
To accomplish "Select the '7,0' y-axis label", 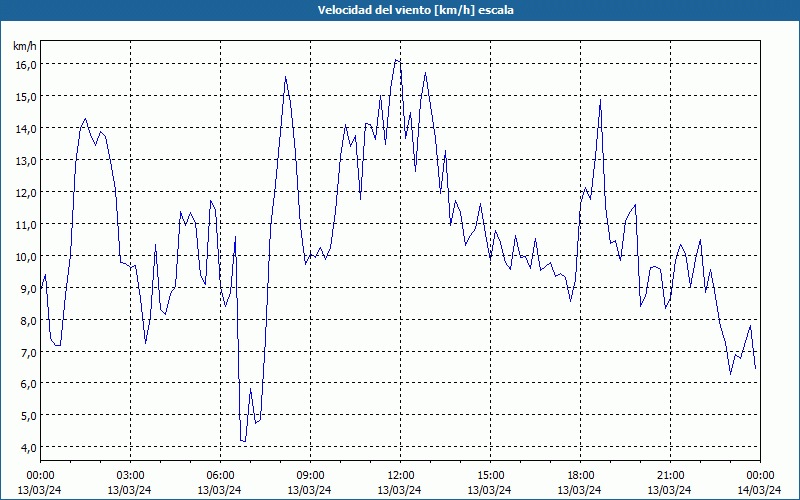I will pos(28,352).
